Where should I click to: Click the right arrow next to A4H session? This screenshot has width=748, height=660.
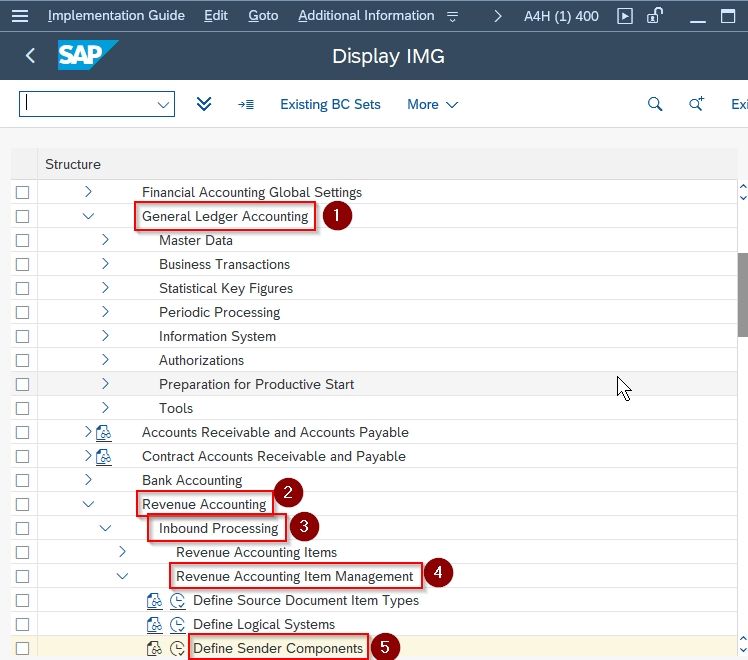(x=498, y=16)
